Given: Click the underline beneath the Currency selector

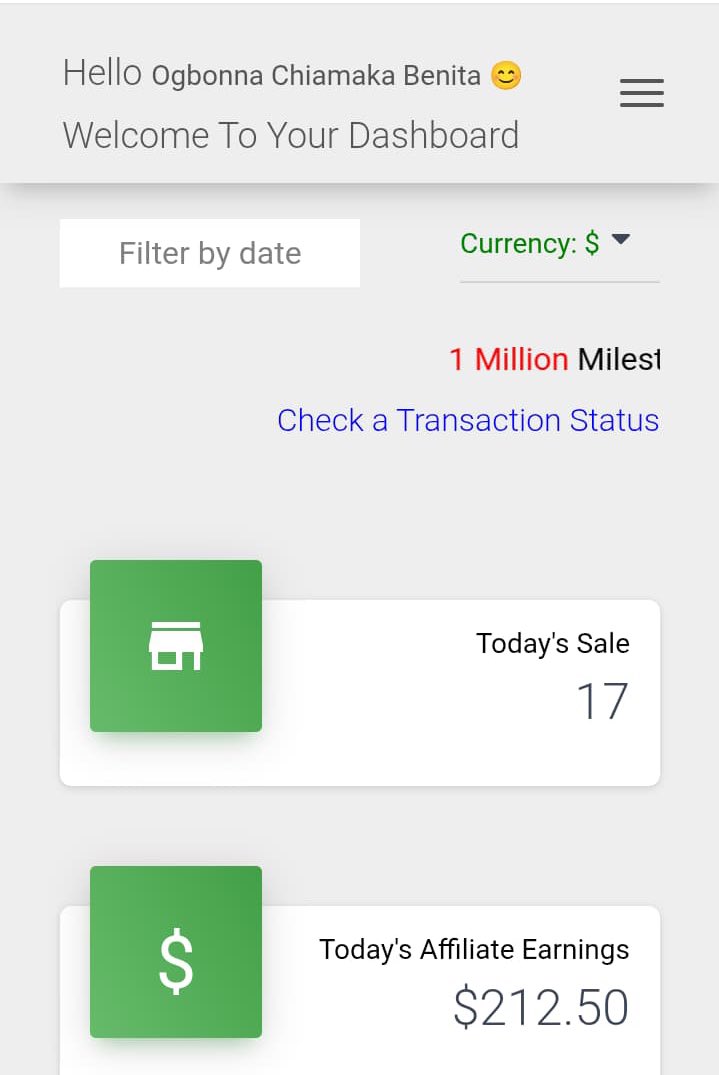Looking at the screenshot, I should coord(559,282).
